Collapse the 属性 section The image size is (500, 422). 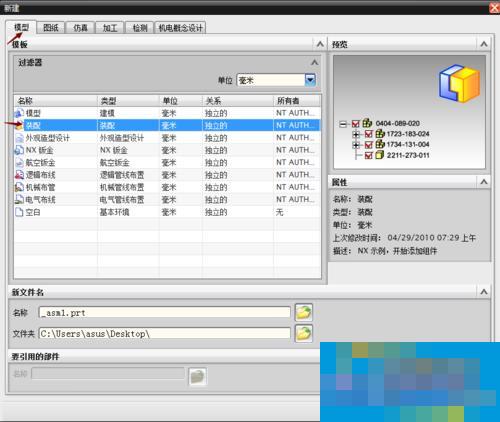pos(484,182)
